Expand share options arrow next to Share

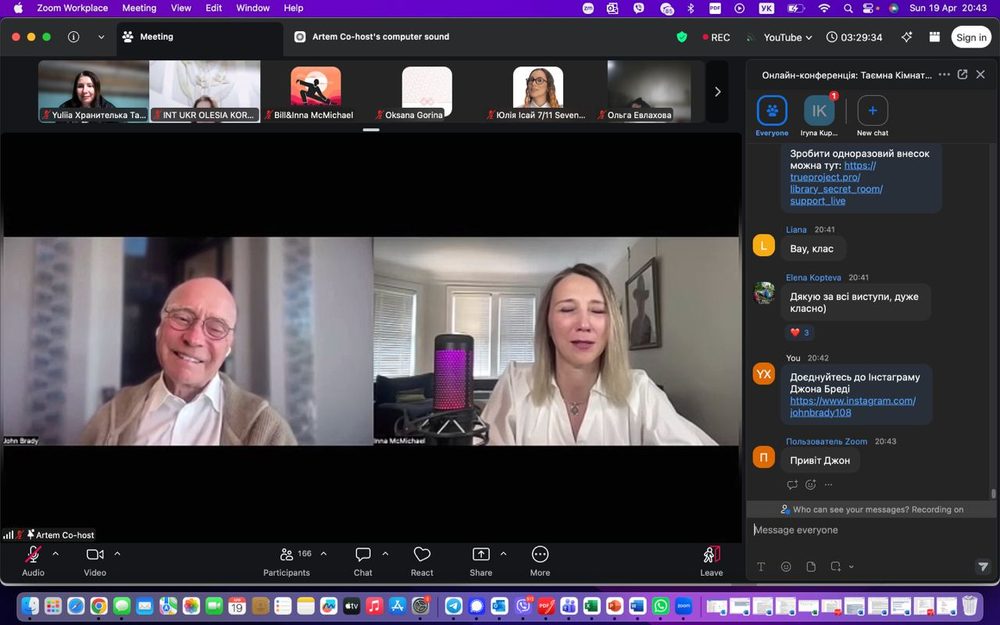coord(503,554)
